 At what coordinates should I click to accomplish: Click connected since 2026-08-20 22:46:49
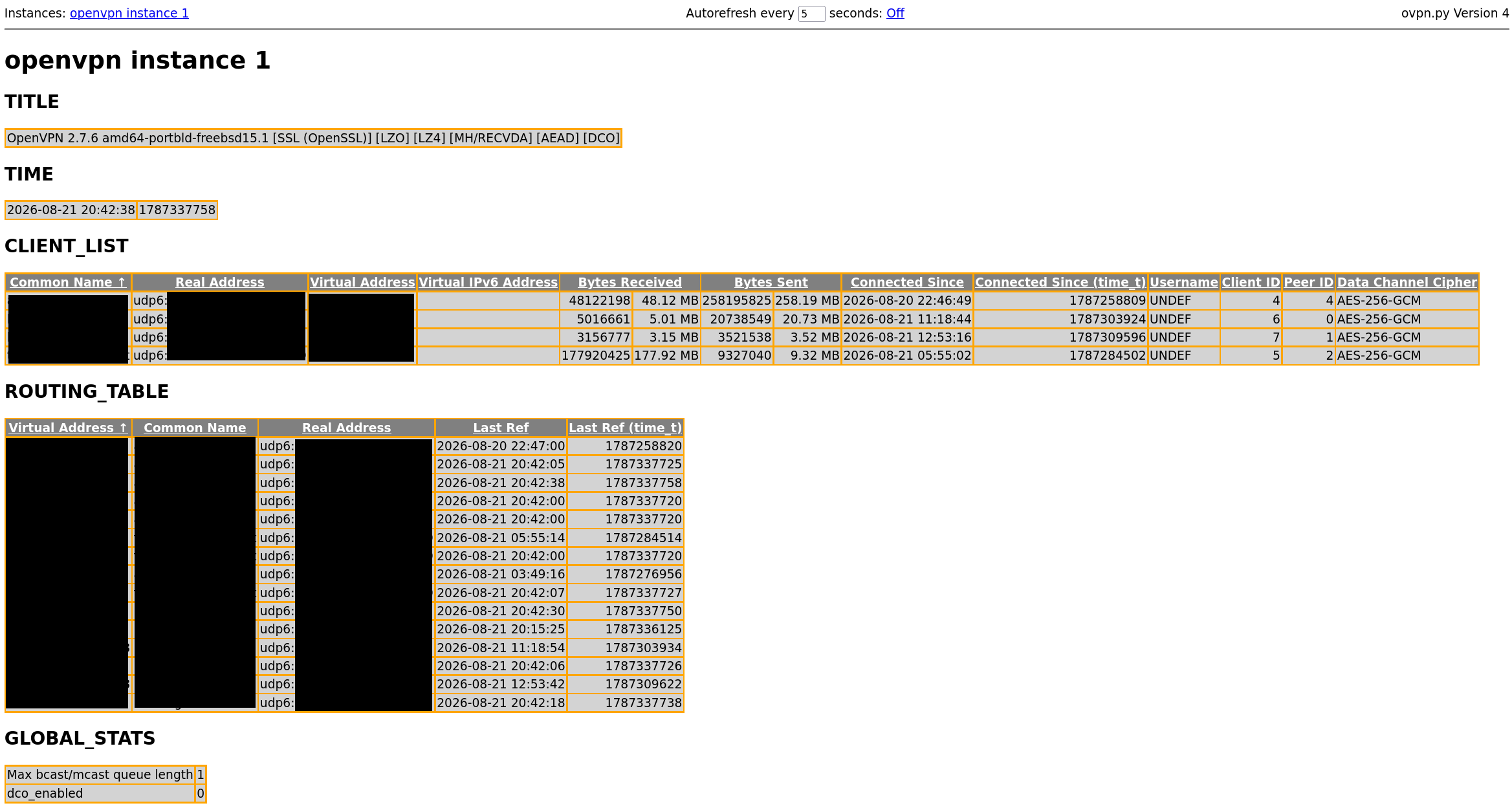coord(907,301)
